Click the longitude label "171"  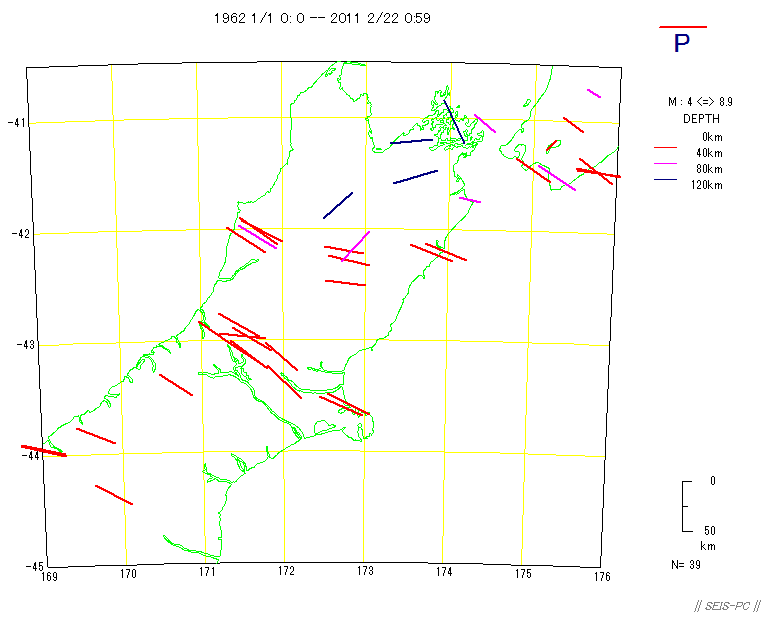tap(207, 572)
